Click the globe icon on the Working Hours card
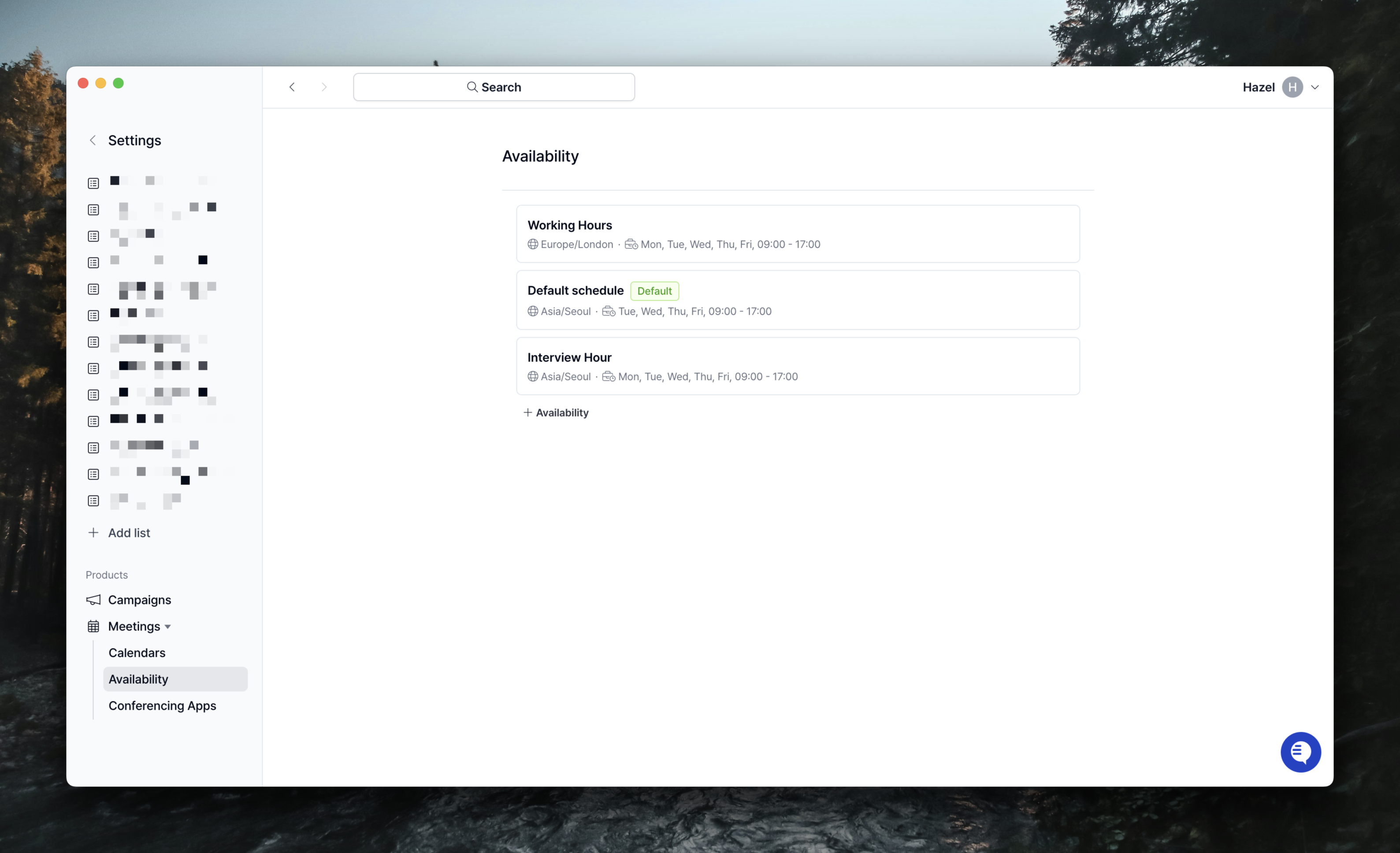 (533, 244)
